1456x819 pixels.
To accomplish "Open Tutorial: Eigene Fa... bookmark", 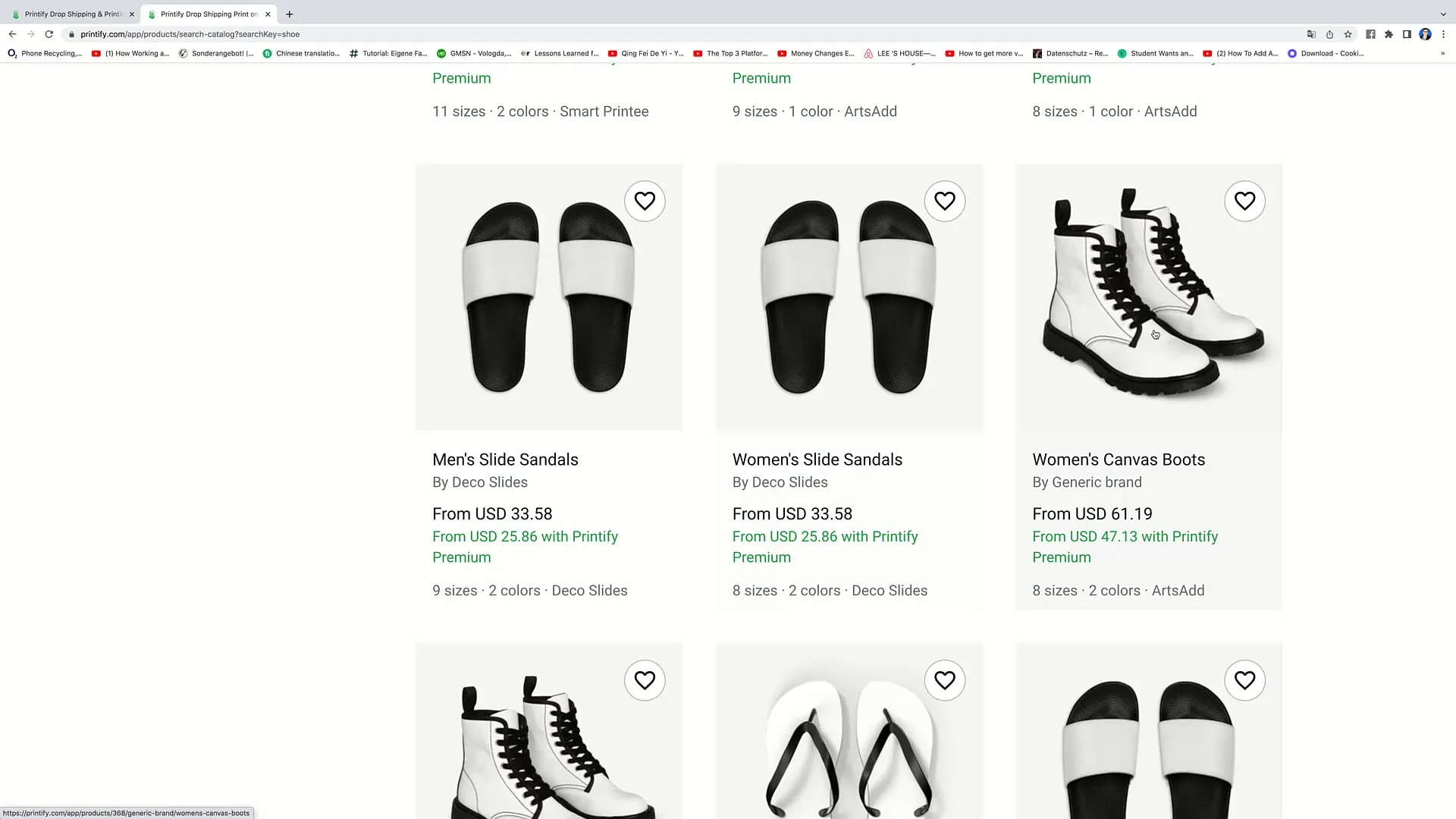I will (388, 53).
